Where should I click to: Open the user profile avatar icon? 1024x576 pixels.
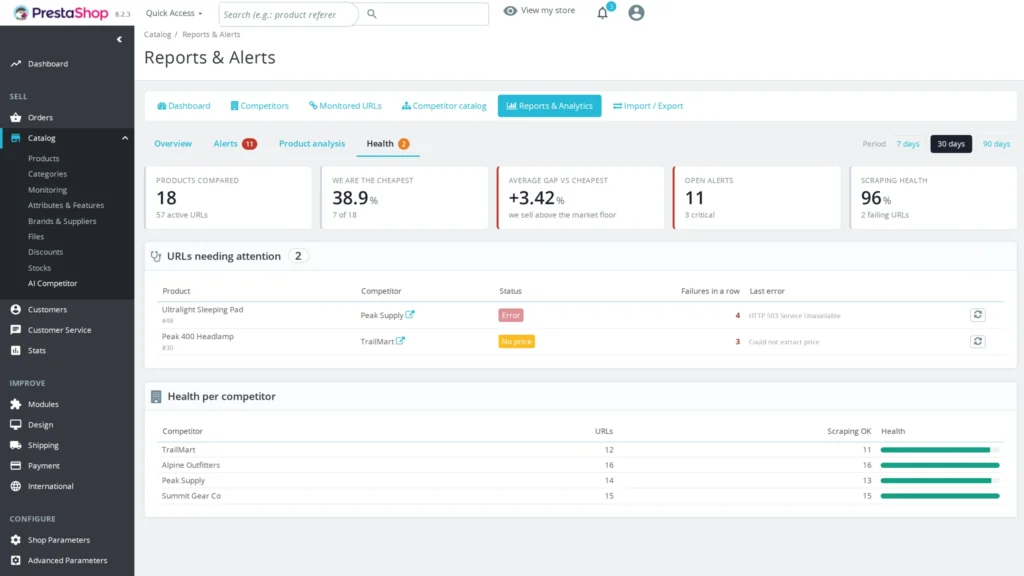[636, 12]
